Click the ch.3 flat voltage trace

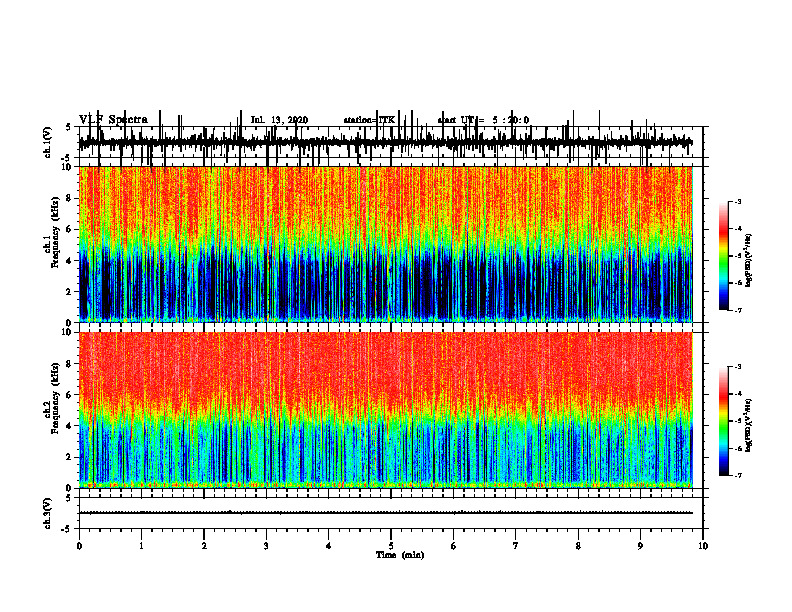[x=385, y=513]
